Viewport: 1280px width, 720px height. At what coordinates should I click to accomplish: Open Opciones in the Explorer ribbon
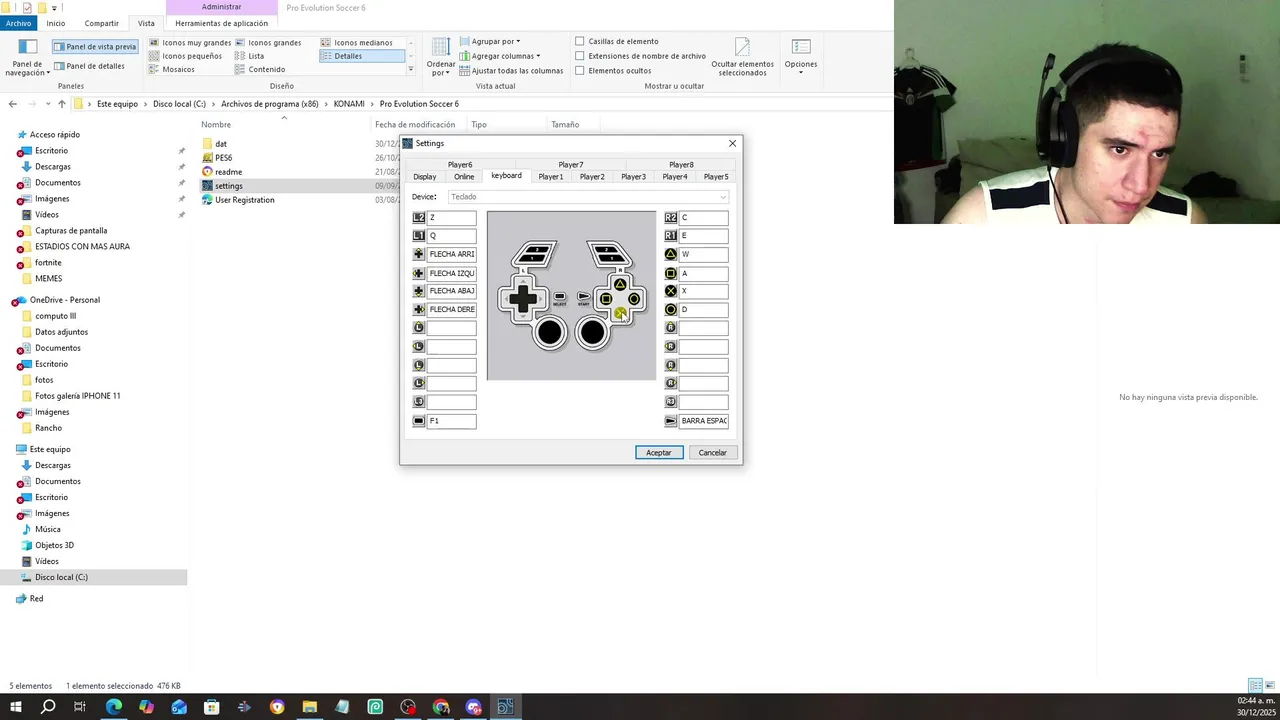coord(801,58)
